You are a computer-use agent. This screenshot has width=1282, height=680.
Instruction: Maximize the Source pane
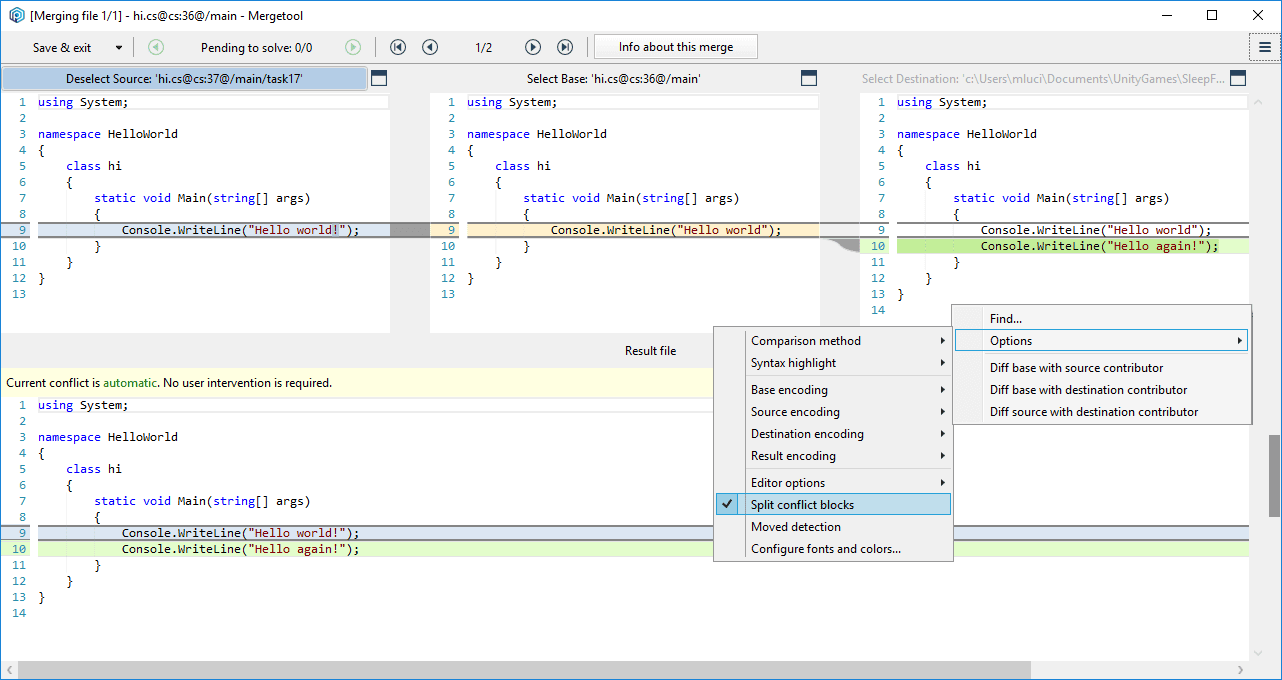click(379, 78)
